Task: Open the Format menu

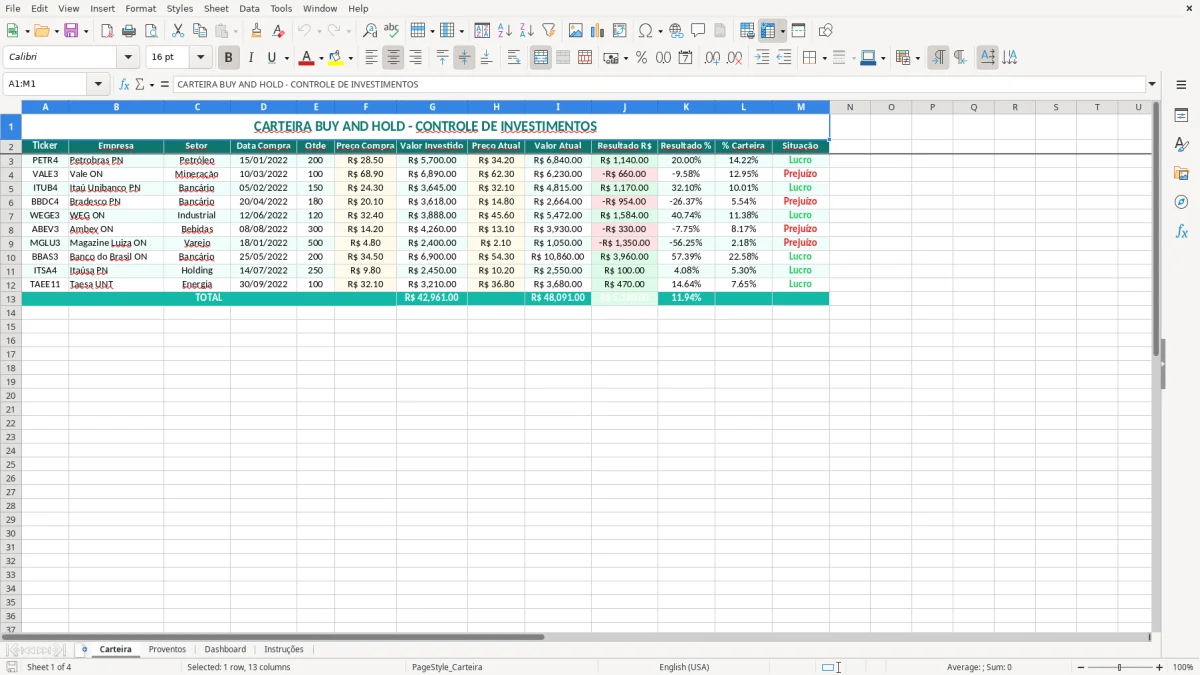Action: [x=141, y=8]
